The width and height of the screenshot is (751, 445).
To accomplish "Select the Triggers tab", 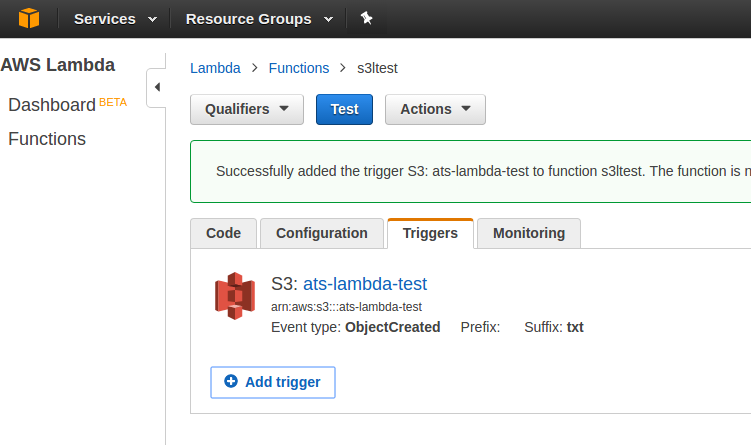I will click(430, 233).
